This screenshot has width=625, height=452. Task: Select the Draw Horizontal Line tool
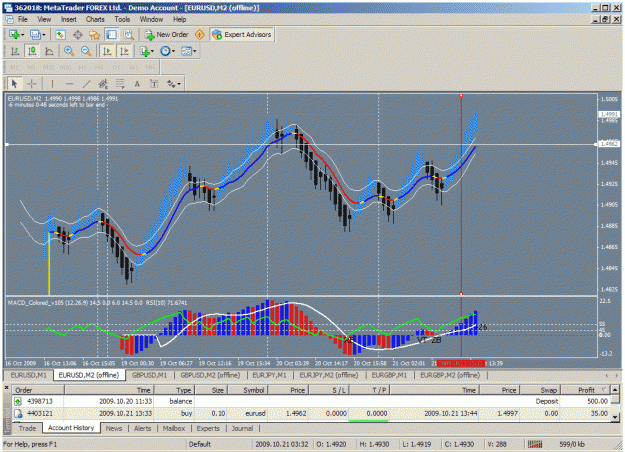pyautogui.click(x=69, y=84)
